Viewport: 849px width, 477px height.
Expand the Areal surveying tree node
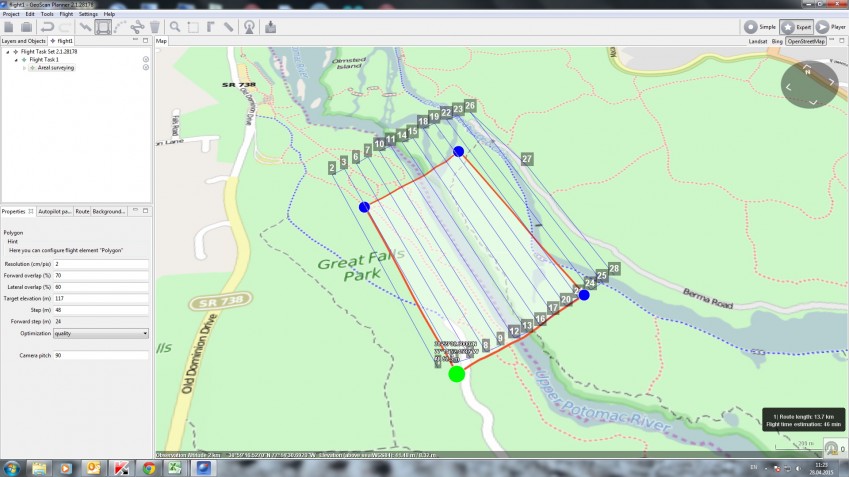coord(24,68)
